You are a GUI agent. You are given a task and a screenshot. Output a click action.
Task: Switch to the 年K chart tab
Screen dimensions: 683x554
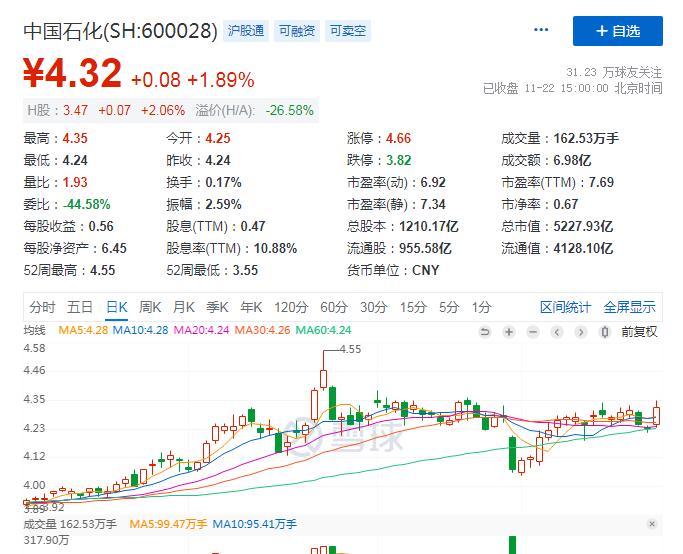(251, 307)
